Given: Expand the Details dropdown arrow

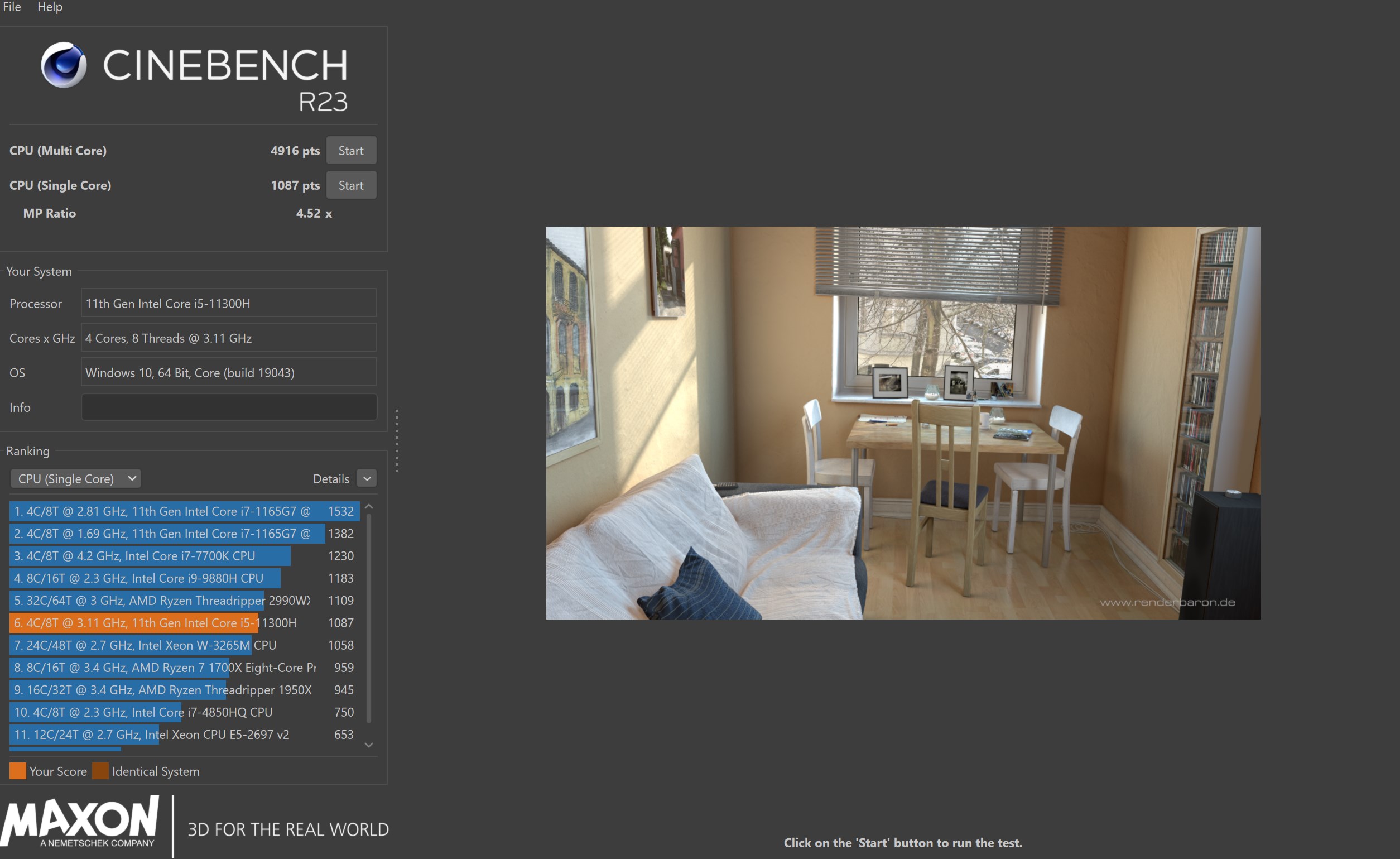Looking at the screenshot, I should point(367,479).
